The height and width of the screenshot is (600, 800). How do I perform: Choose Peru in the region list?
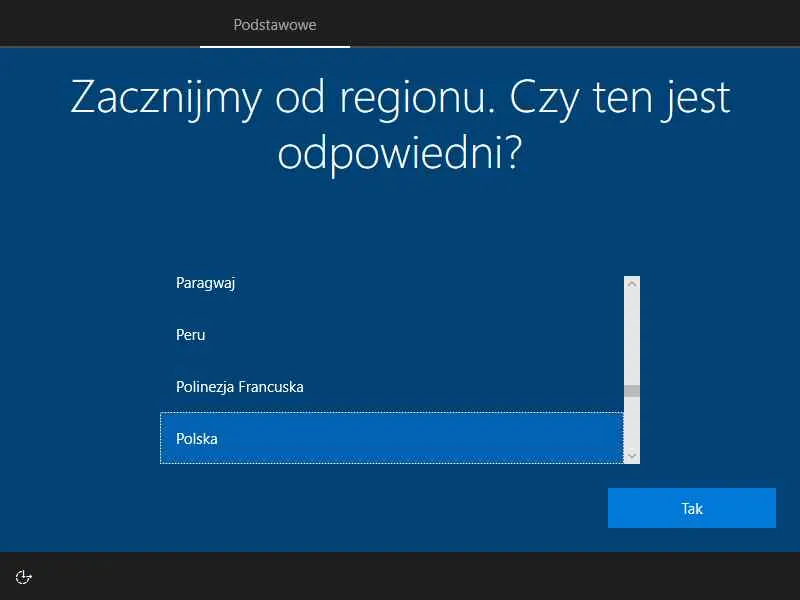[x=392, y=335]
